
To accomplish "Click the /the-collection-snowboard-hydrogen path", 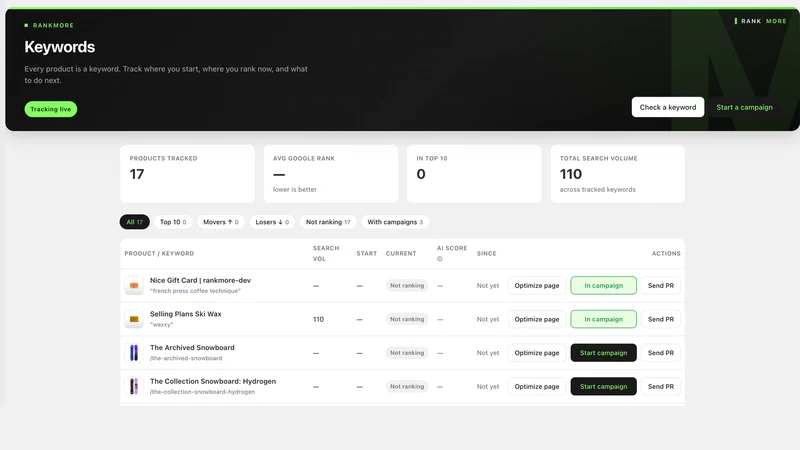I will tap(202, 392).
